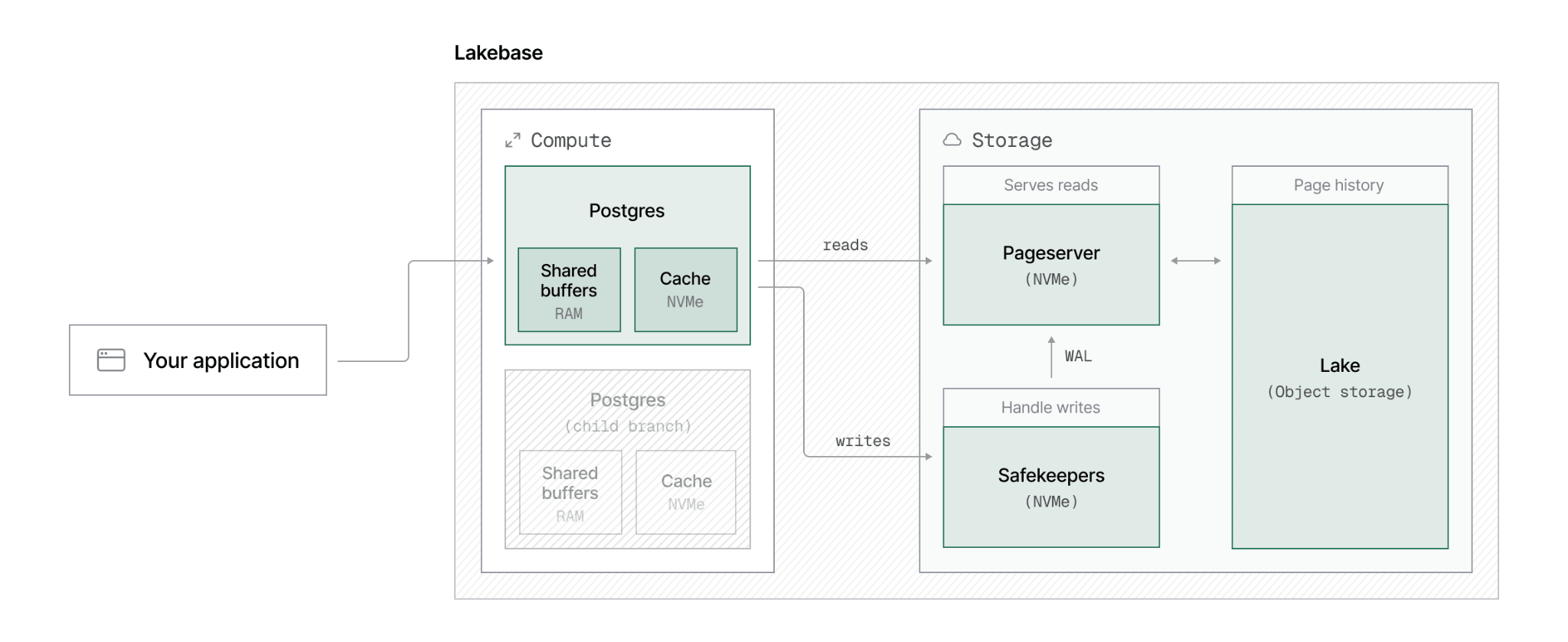Click the Safekeepers (NVMe) block
The height and width of the screenshot is (642, 1568).
(x=1051, y=487)
